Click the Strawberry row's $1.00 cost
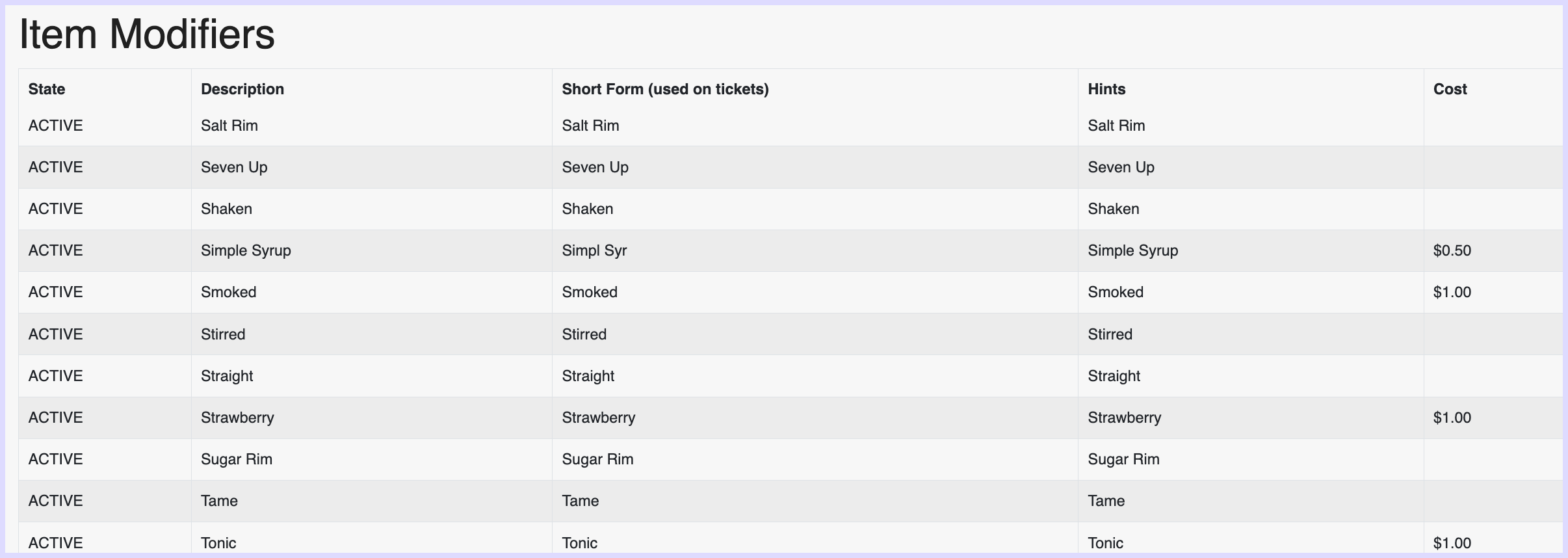 click(1452, 418)
